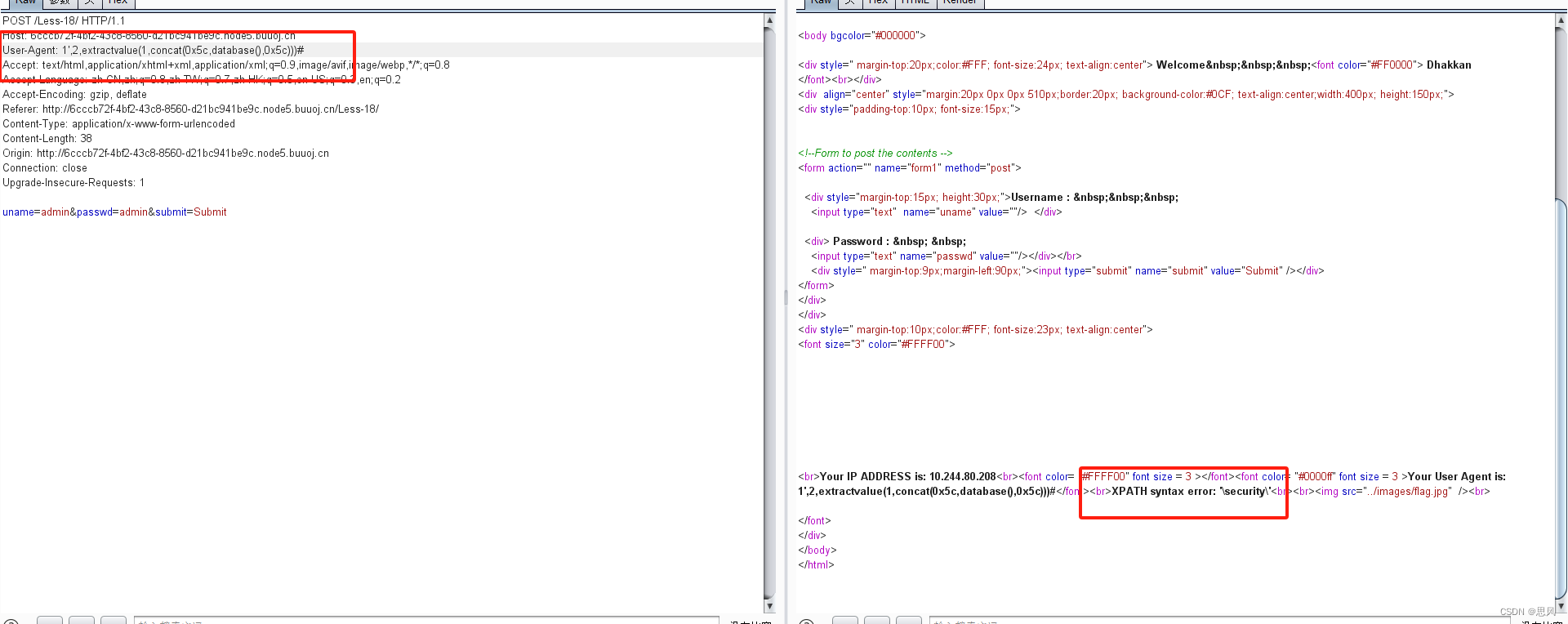This screenshot has height=624, width=1568.
Task: Click the '<form action' tag line
Action: point(909,167)
